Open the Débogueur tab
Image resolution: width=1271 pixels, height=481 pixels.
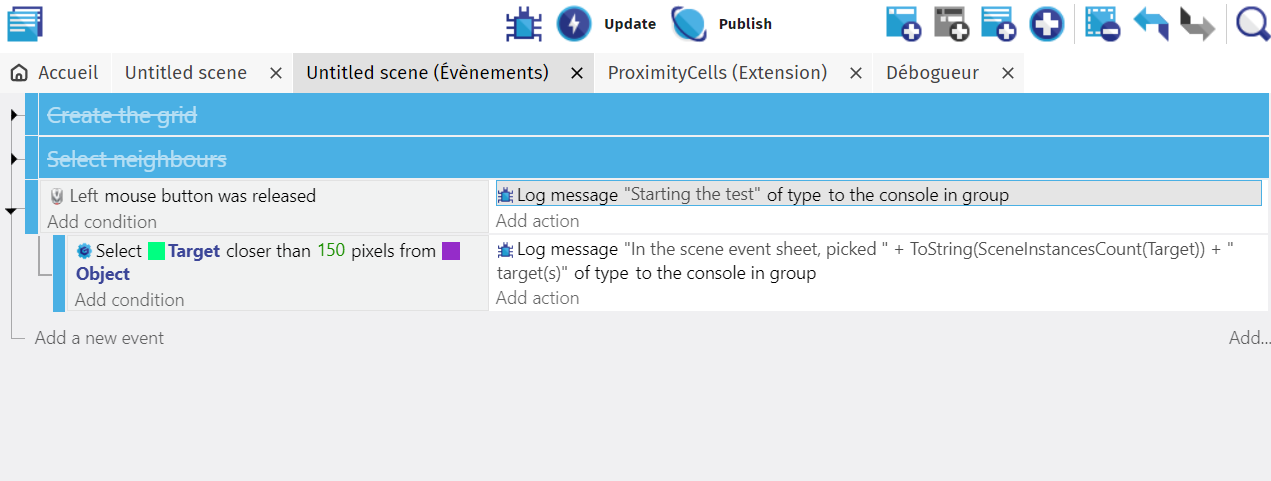[x=932, y=73]
